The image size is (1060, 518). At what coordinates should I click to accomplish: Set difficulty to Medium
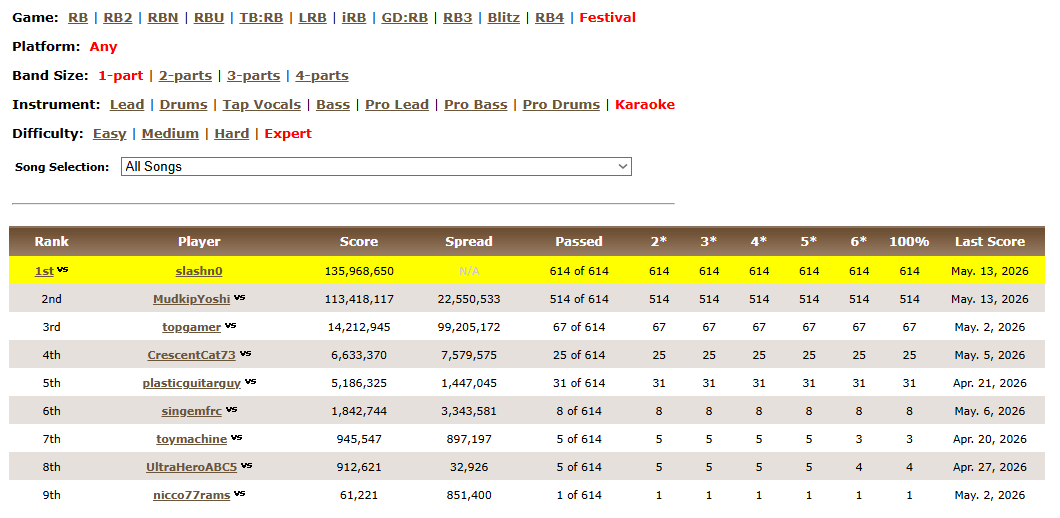[x=170, y=134]
